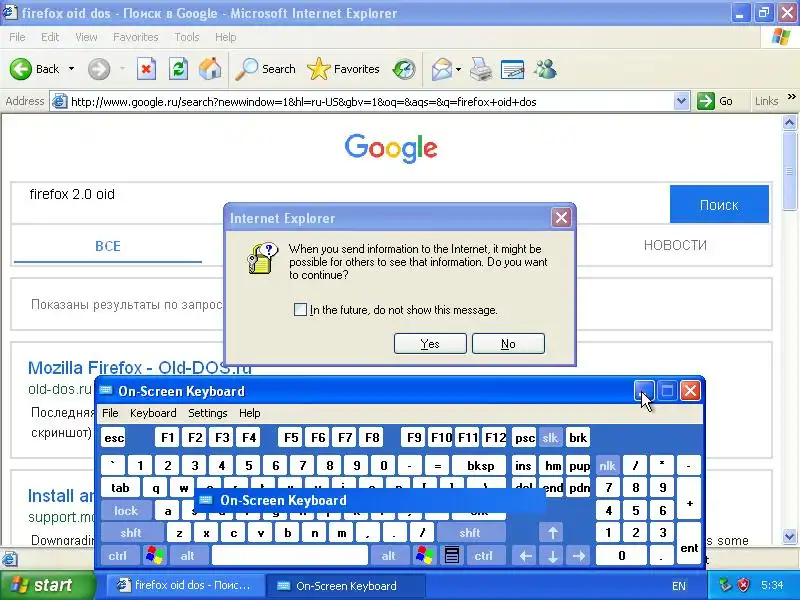Click the page vertical scrollbar thumb

click(x=789, y=171)
